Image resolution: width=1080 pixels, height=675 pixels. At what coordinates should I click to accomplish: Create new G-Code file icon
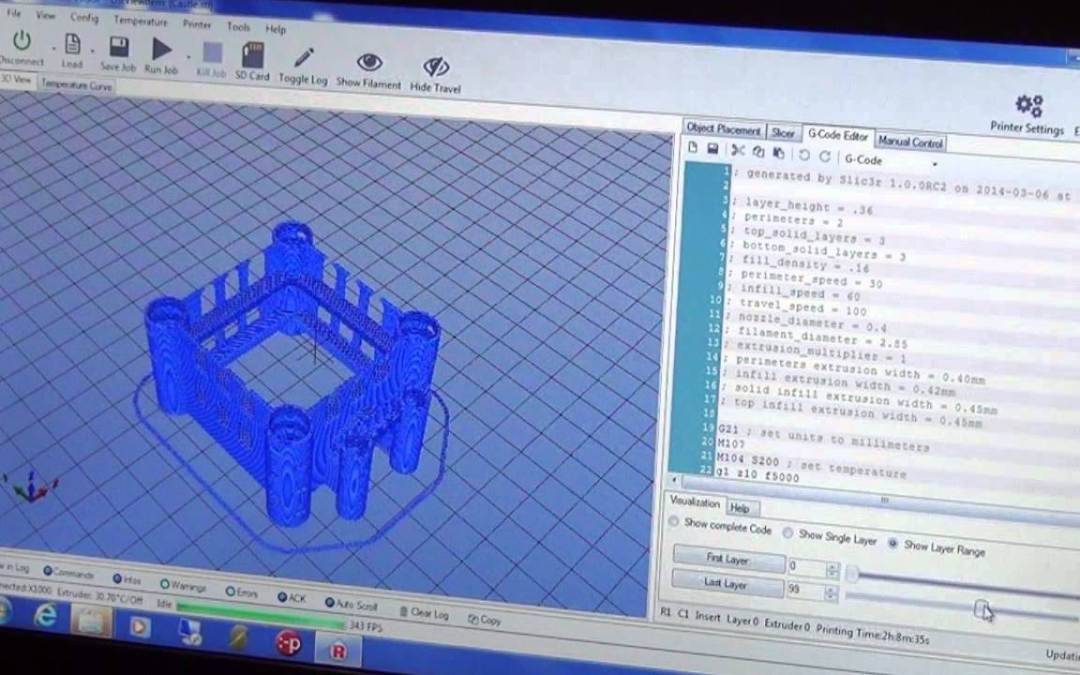tap(693, 147)
